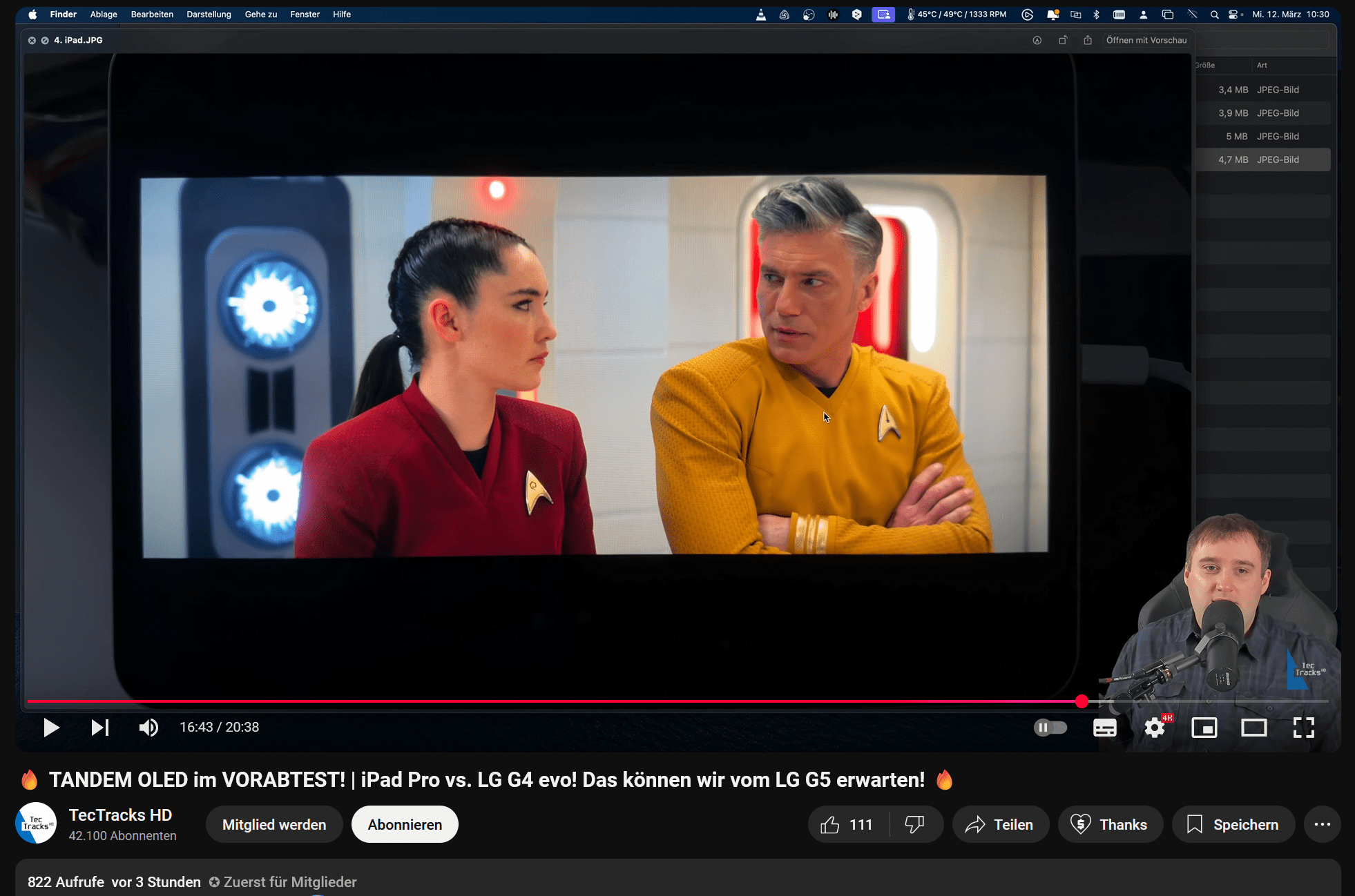Viewport: 1355px width, 896px height.
Task: Switch to theater mode
Action: click(1254, 728)
